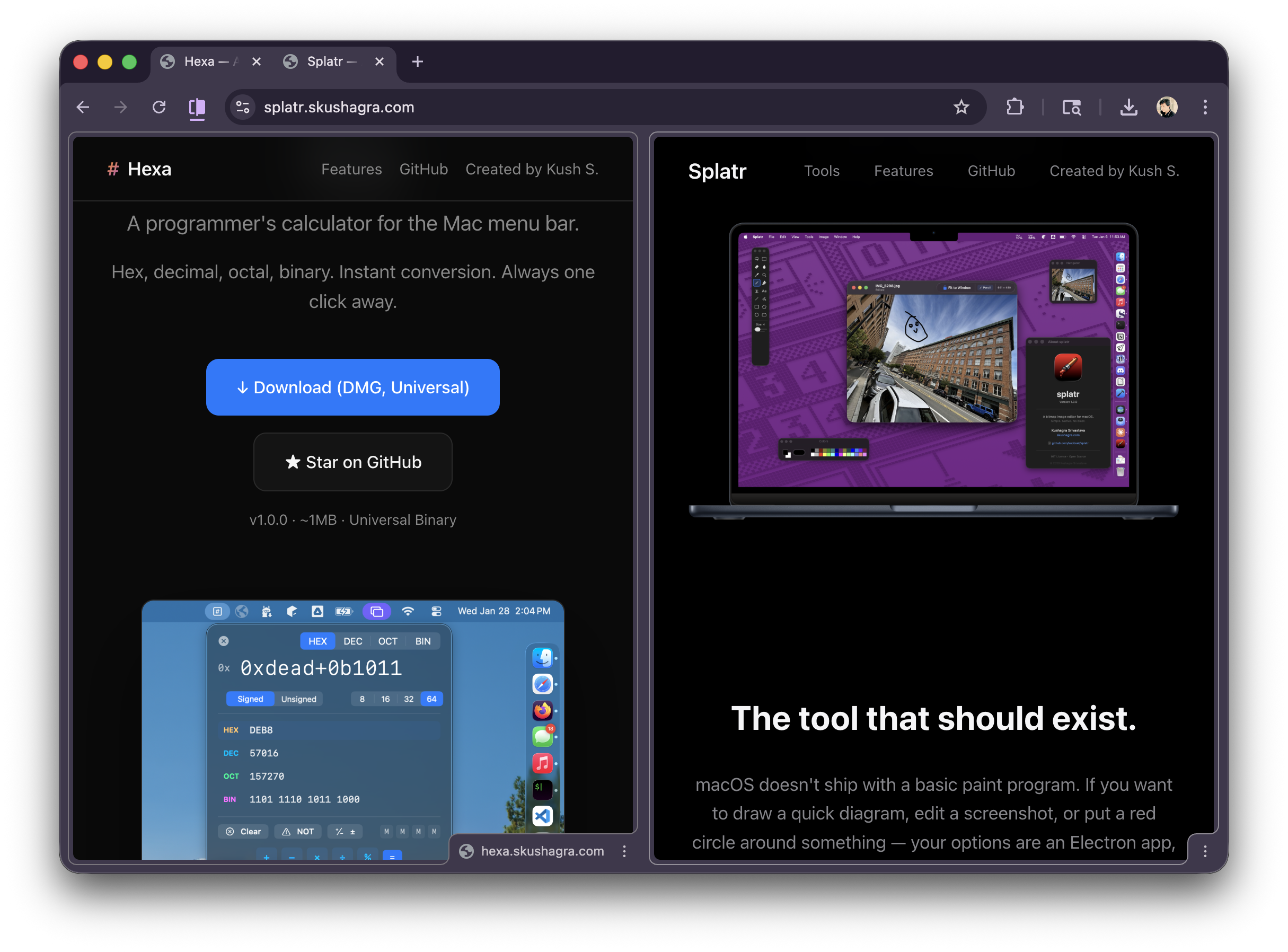Click the Download (DMG, Universal) button
Screen dimensions: 1288x952
coord(352,387)
